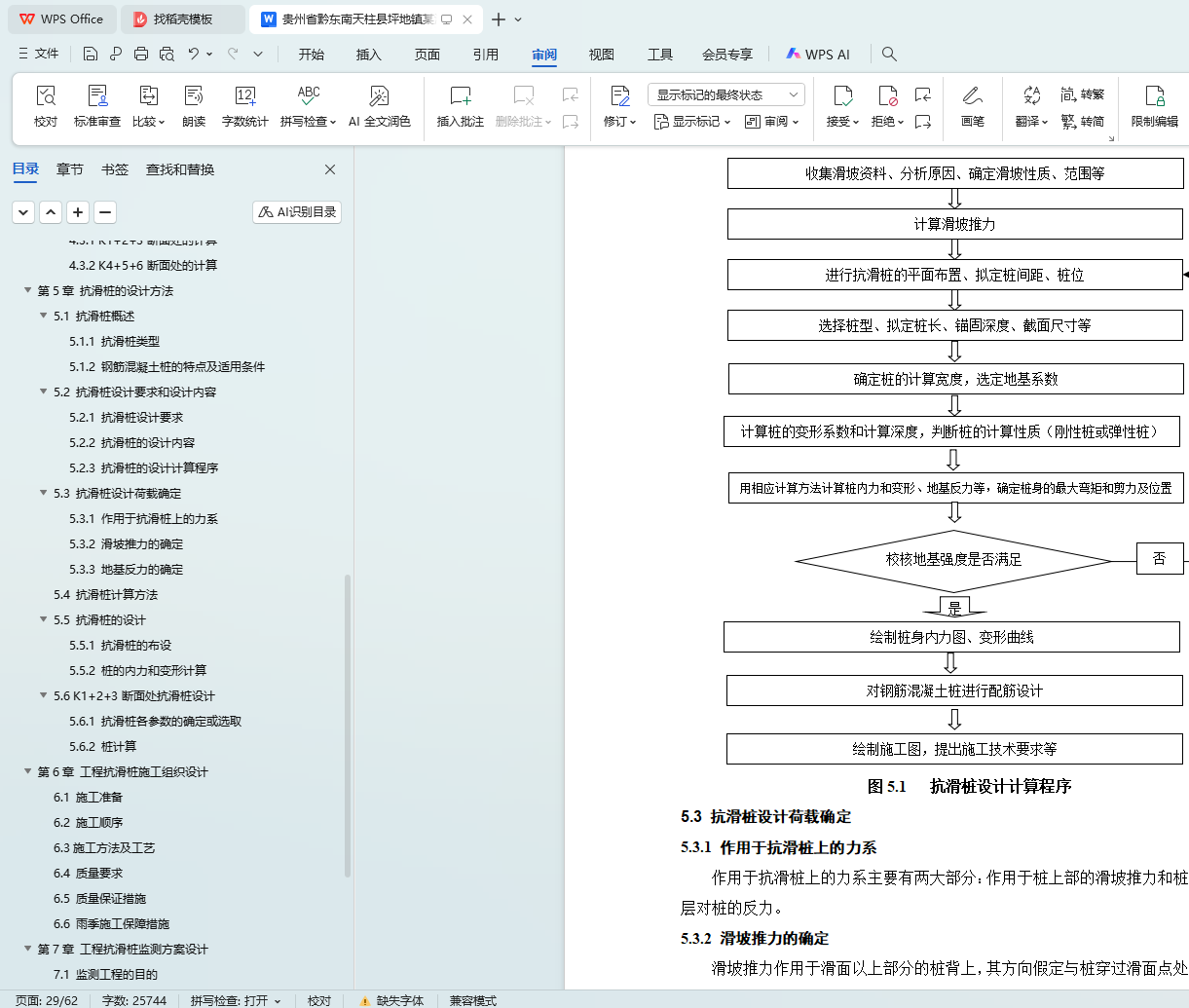This screenshot has height=1008, width=1189.
Task: Collapse 5.3 抗滑桩设计荷载确定 node
Action: point(43,493)
